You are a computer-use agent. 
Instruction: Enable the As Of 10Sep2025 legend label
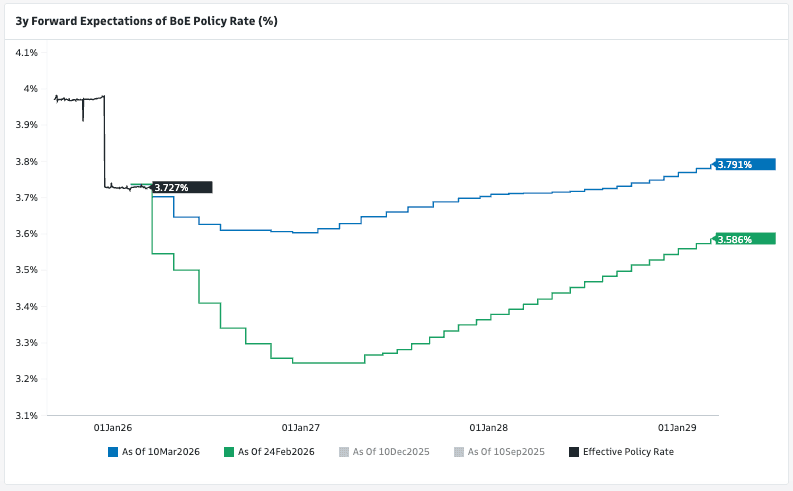[506, 452]
